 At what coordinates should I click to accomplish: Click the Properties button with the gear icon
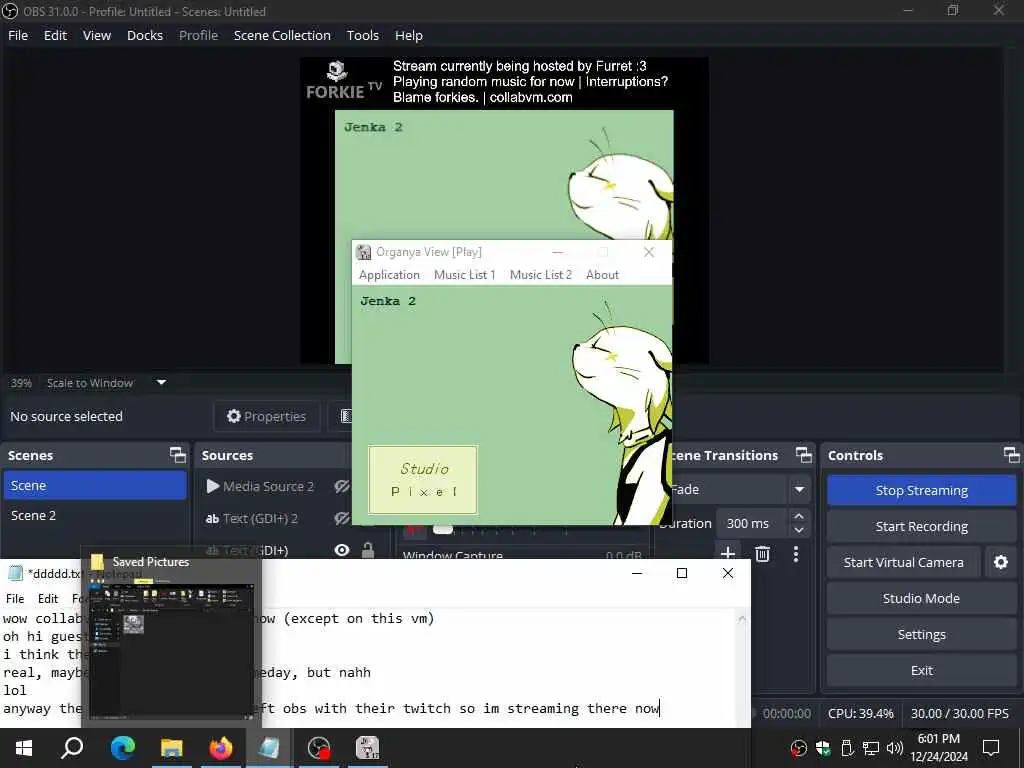coord(266,416)
